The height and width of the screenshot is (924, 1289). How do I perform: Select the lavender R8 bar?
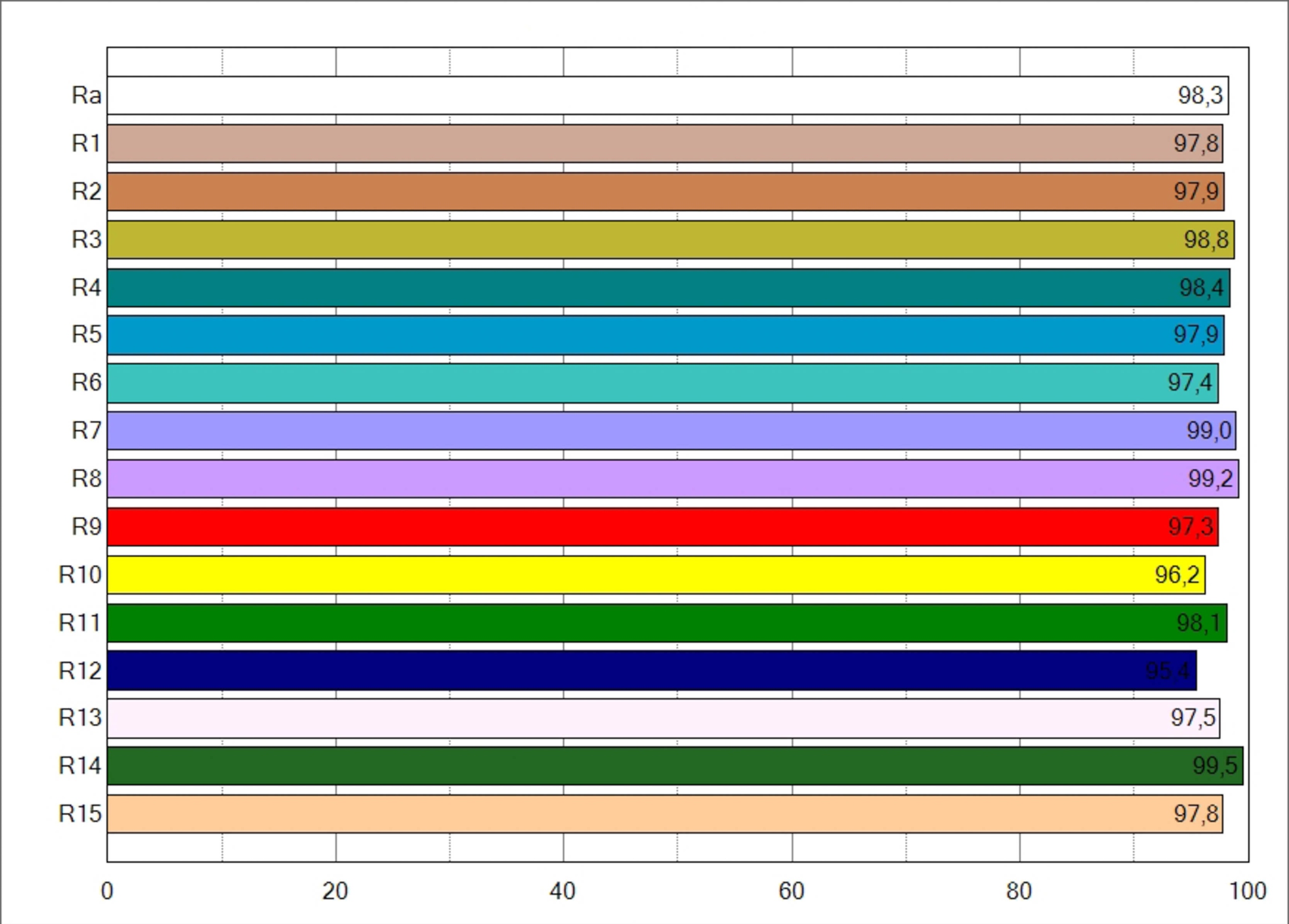pyautogui.click(x=672, y=479)
